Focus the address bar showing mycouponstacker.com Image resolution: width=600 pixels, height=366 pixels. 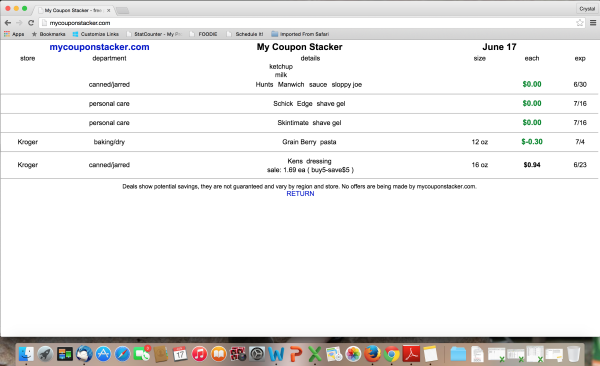306,23
